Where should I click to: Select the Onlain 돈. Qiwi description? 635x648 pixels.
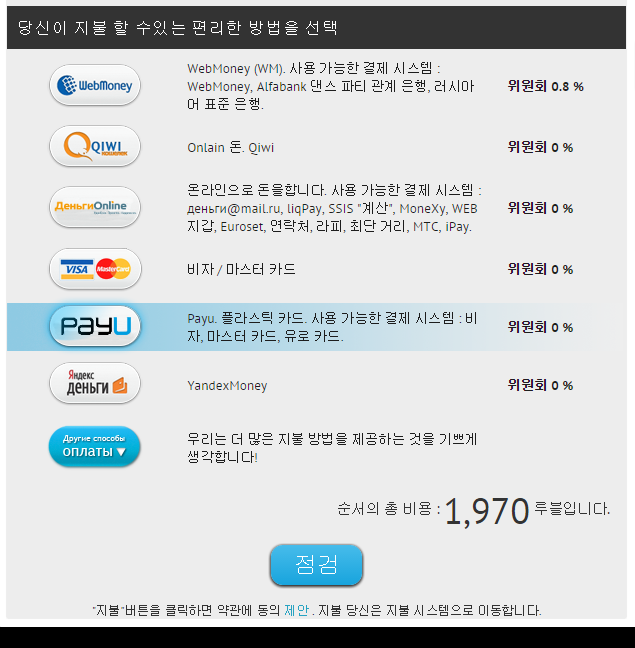point(231,148)
